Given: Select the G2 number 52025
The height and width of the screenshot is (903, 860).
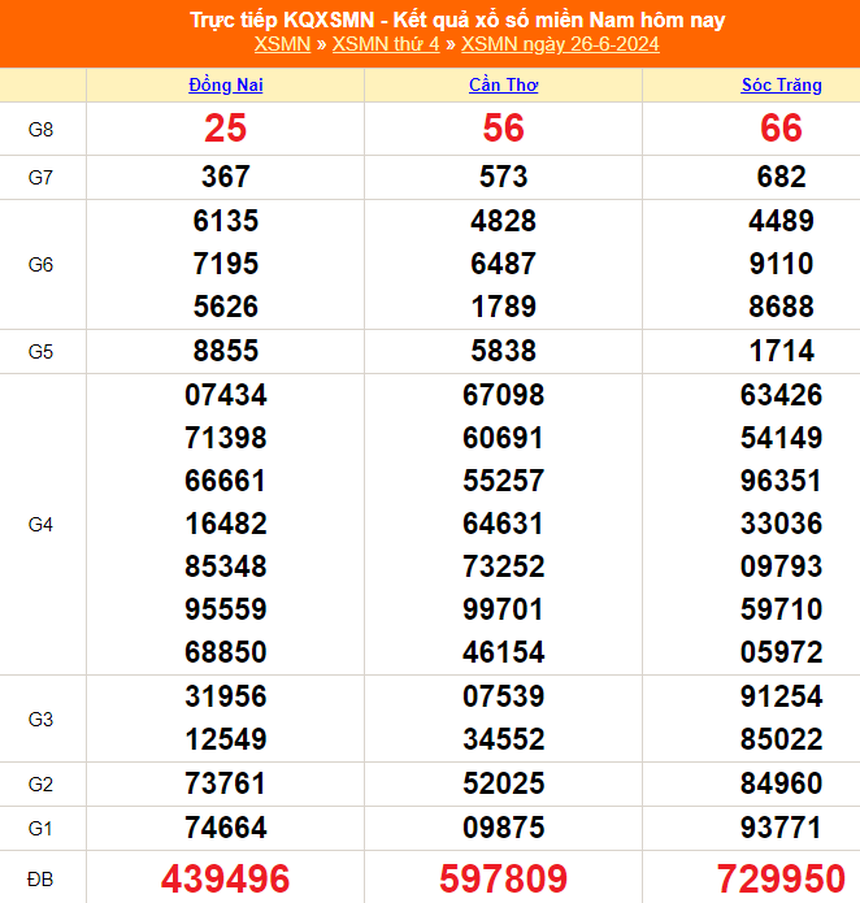Looking at the screenshot, I should 503,783.
